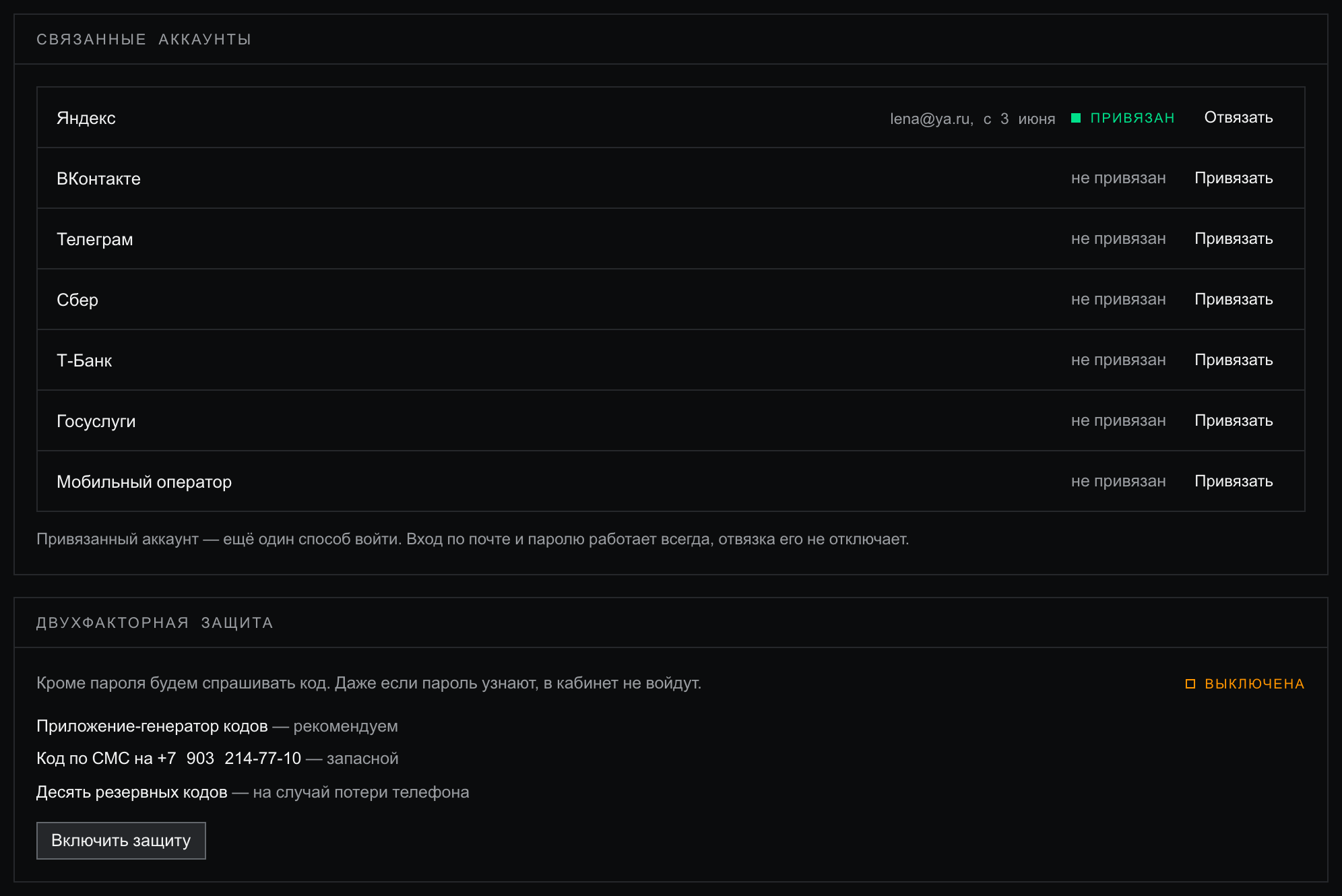
Task: Click the Сбер account name
Action: 77,300
